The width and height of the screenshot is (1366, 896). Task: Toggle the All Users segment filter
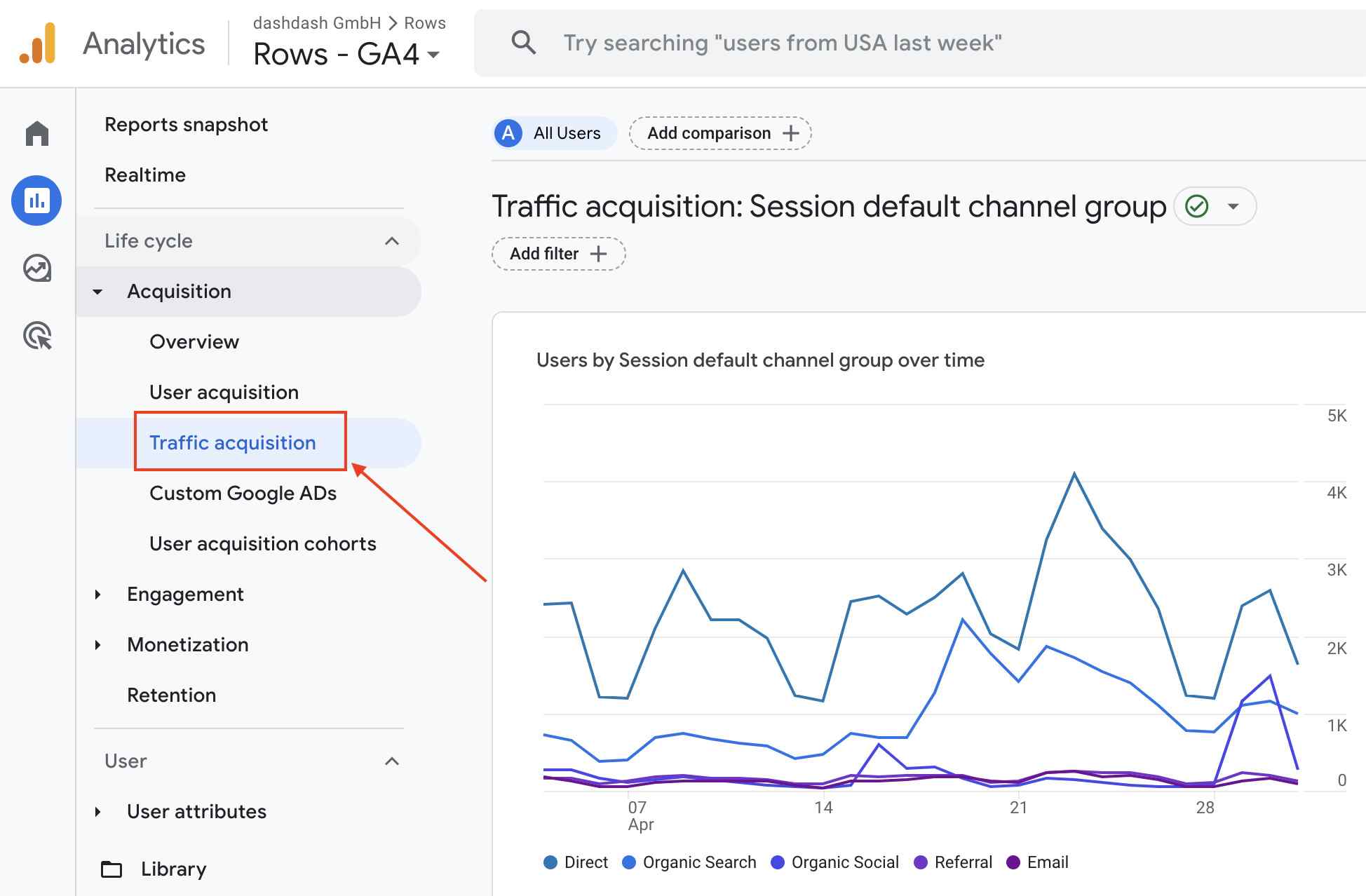[554, 132]
